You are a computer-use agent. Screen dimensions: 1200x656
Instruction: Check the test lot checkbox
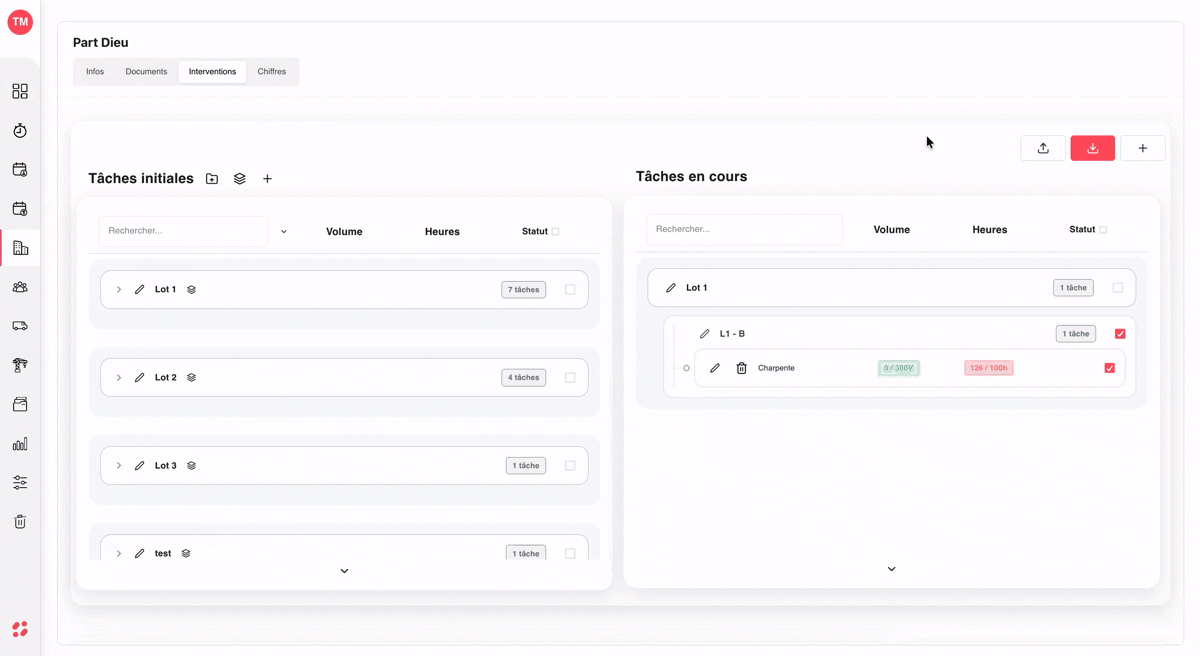coord(570,553)
